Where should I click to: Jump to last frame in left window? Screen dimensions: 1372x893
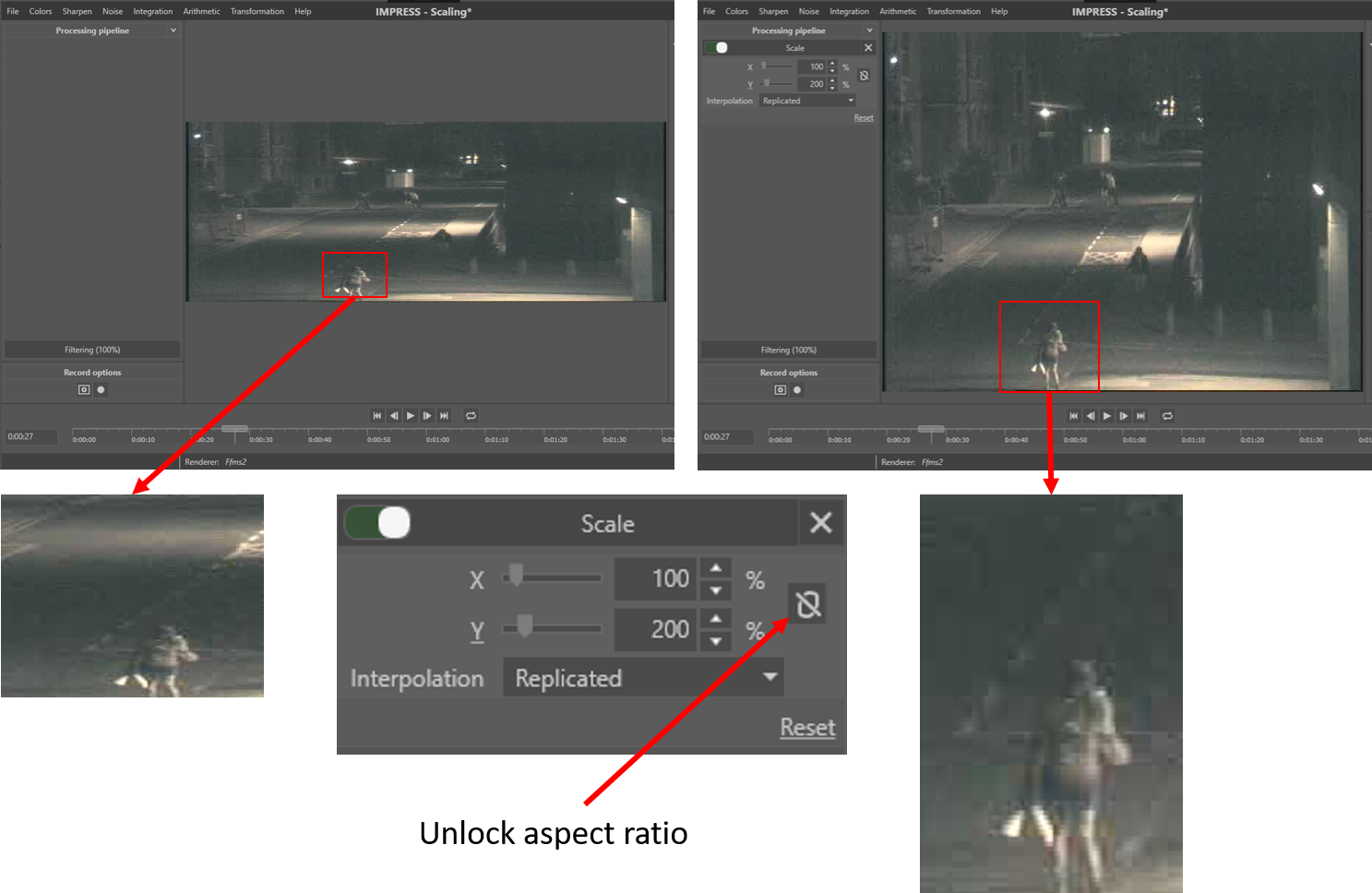click(x=445, y=416)
